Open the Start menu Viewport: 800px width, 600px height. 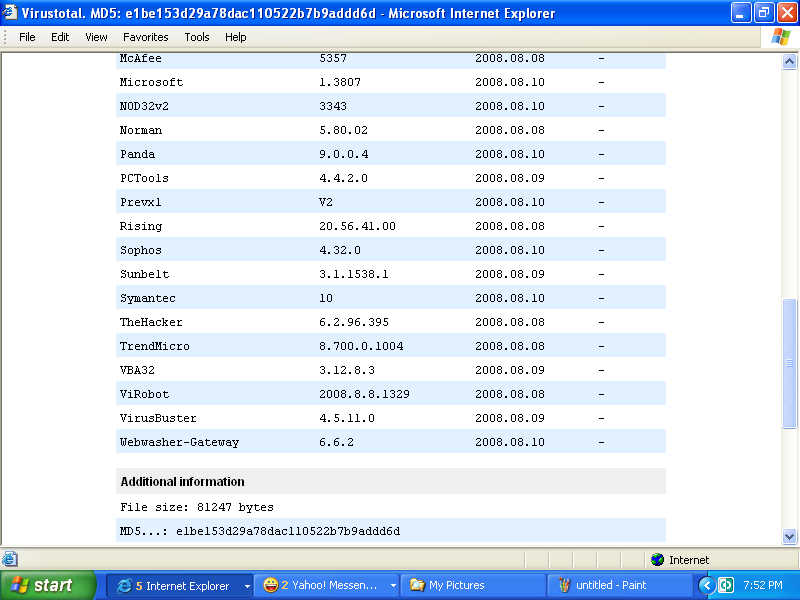pyautogui.click(x=47, y=585)
